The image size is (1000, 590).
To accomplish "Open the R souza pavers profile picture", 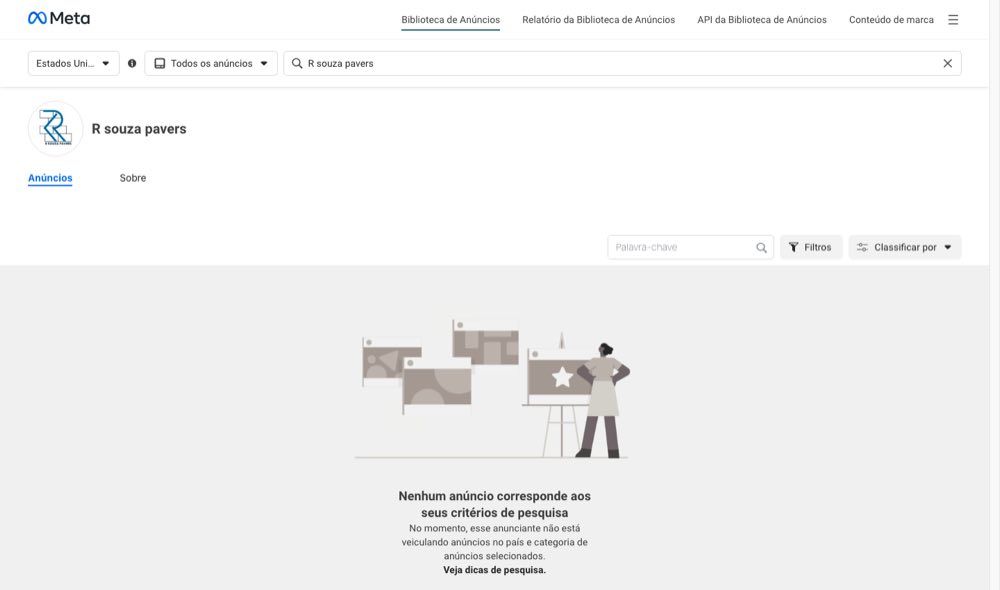I will (55, 128).
